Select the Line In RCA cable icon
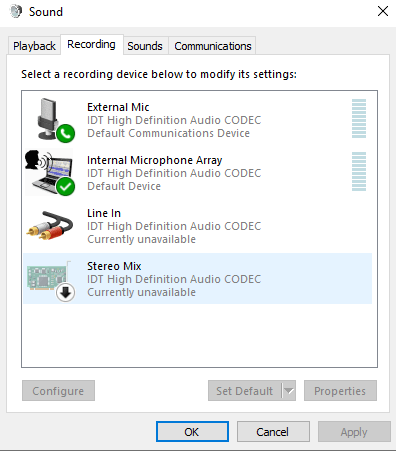This screenshot has width=396, height=451. point(50,225)
